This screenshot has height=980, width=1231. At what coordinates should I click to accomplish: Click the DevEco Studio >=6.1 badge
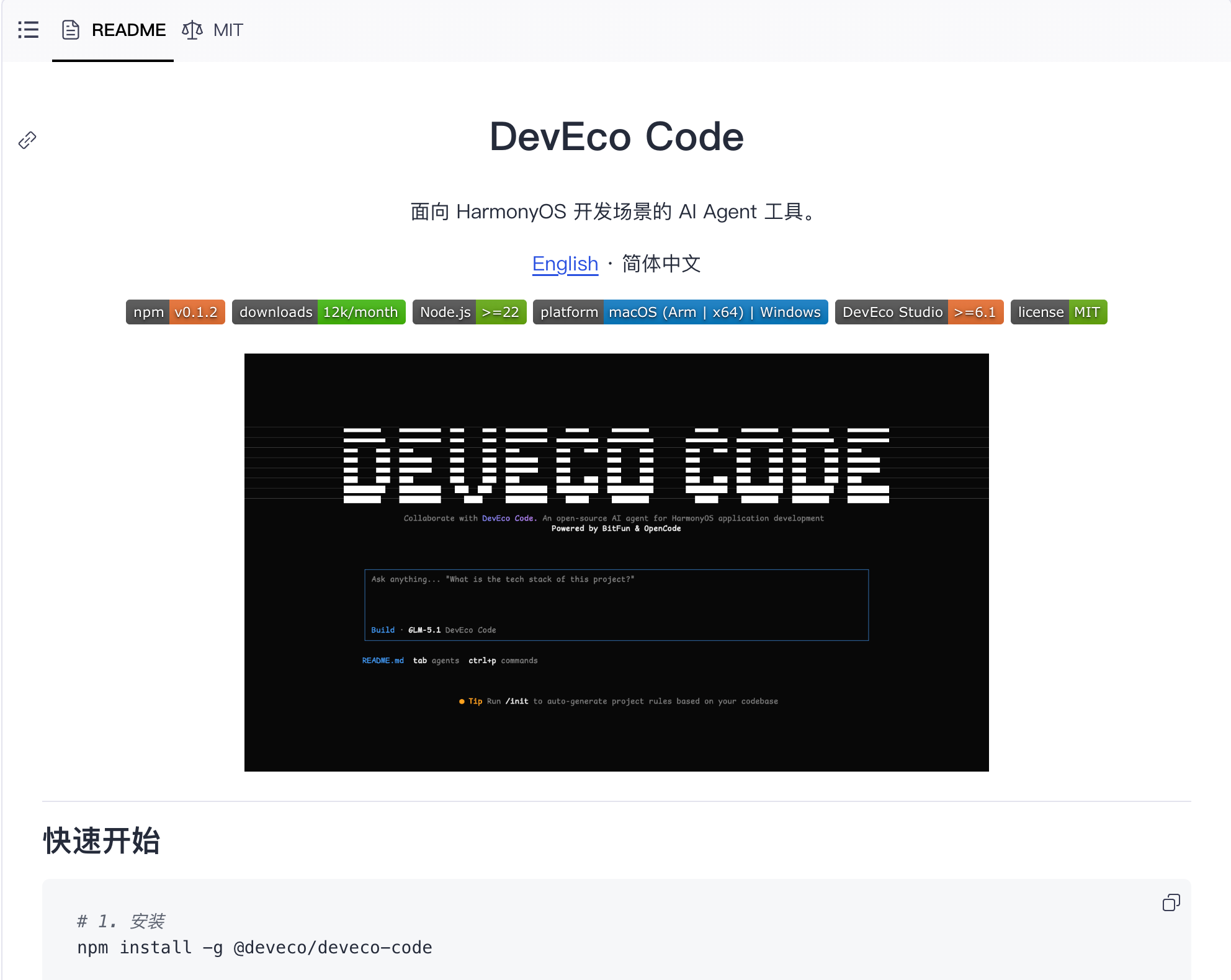[x=920, y=312]
